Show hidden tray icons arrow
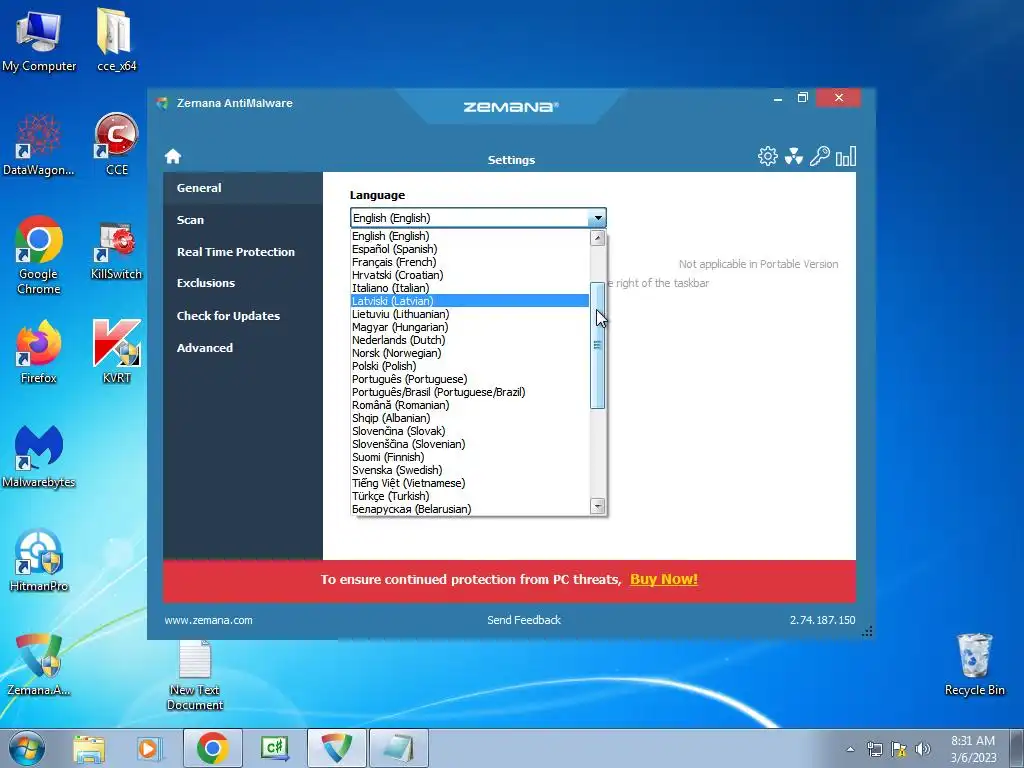Image resolution: width=1024 pixels, height=768 pixels. tap(850, 749)
